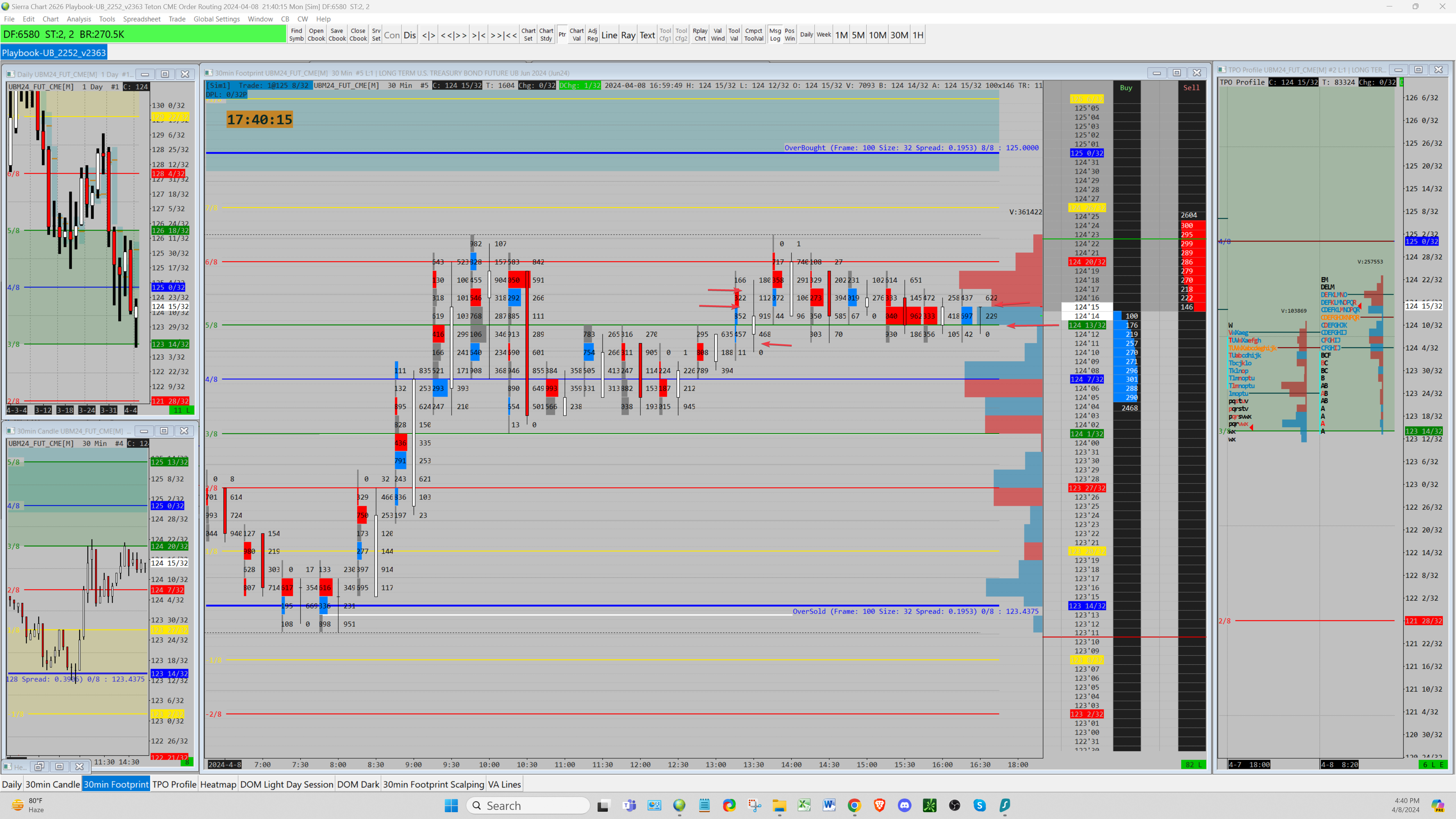Viewport: 1456px width, 819px height.
Task: Click the Dis disconnect button
Action: [410, 35]
